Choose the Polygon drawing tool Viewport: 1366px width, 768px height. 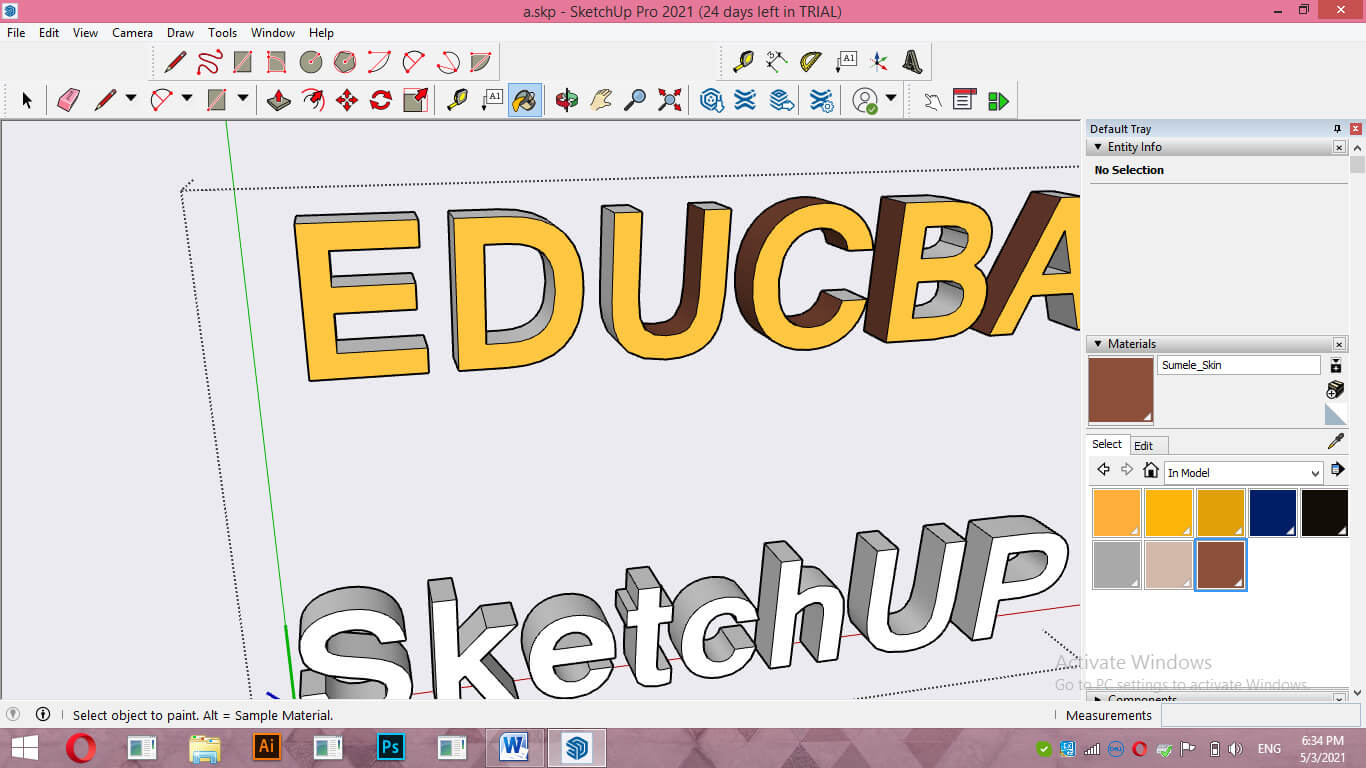point(345,62)
